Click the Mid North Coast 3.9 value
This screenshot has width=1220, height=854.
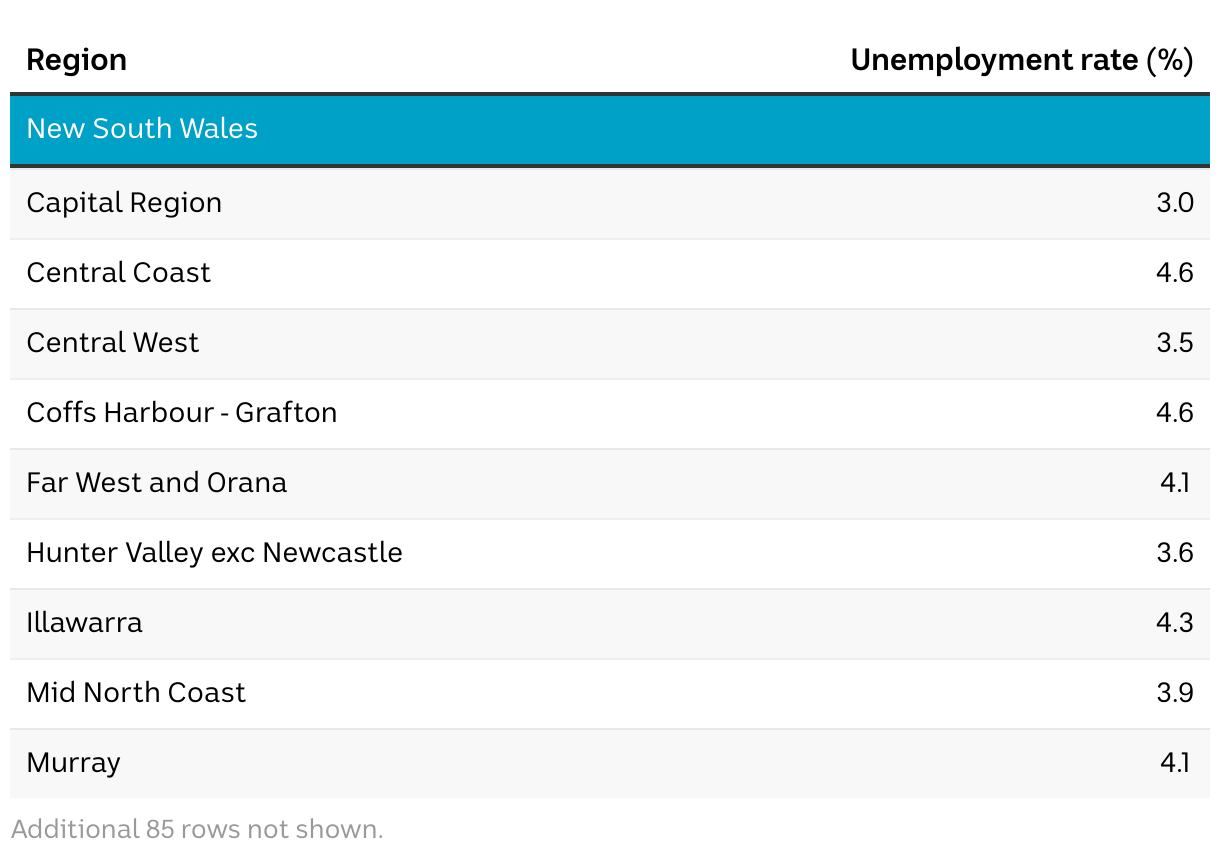coord(1175,693)
